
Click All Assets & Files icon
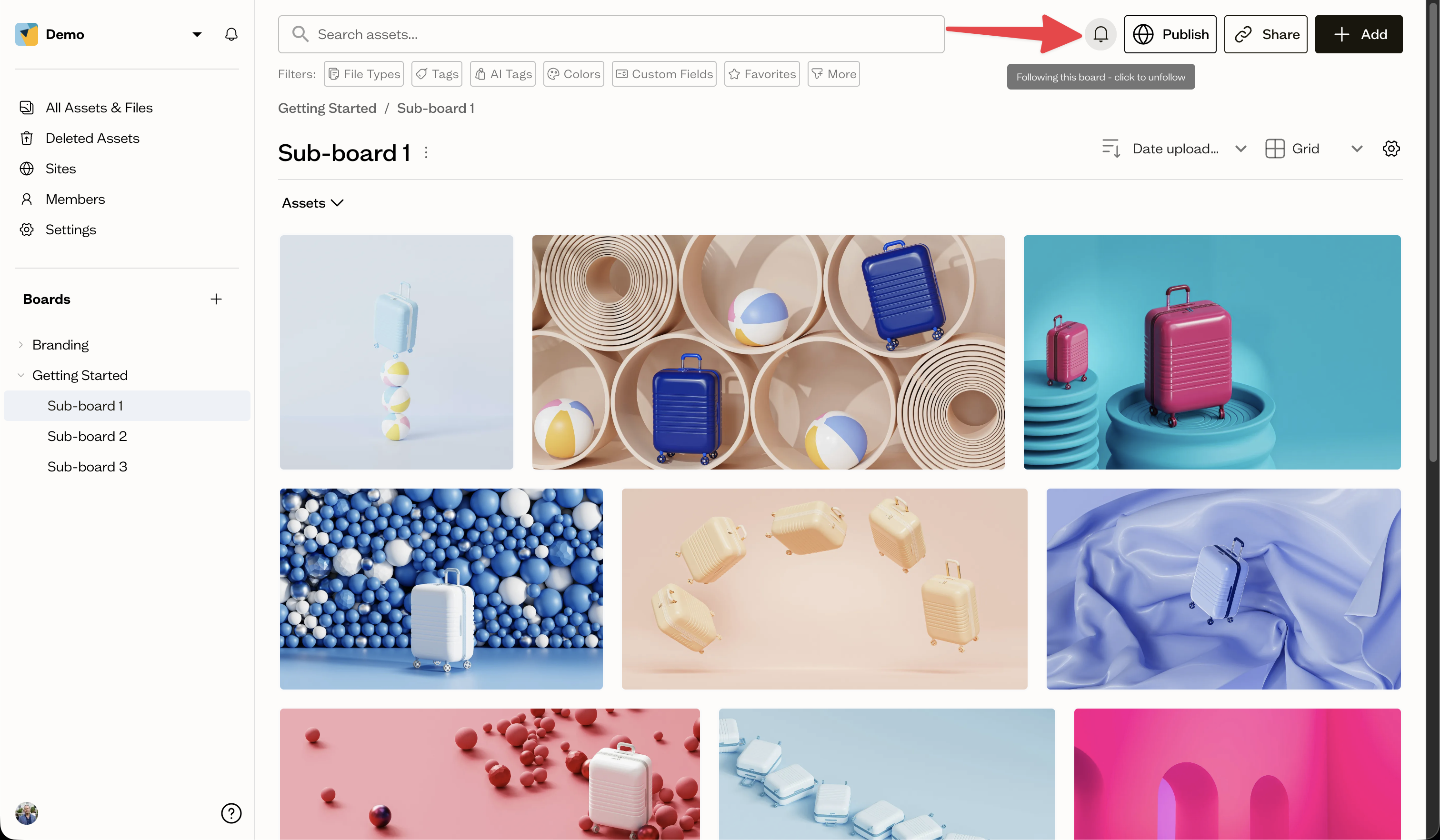click(x=26, y=108)
